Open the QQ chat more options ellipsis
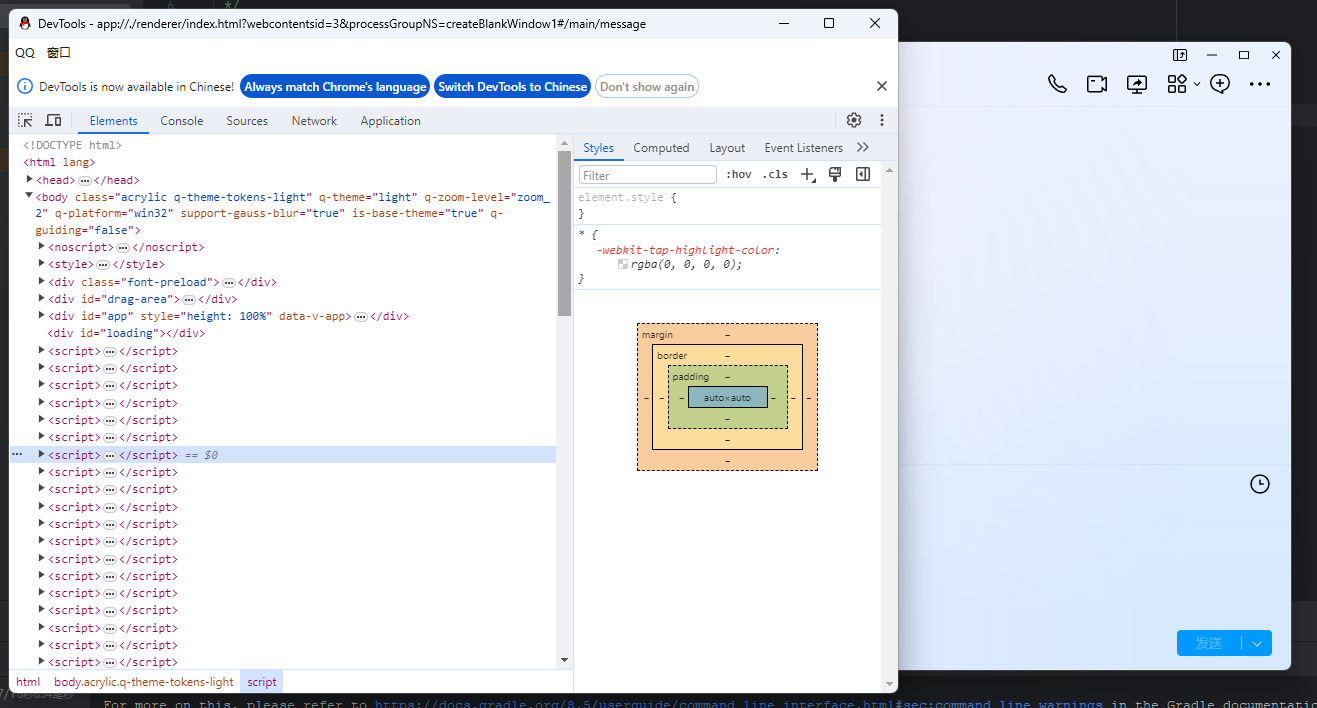The width and height of the screenshot is (1317, 708). pos(1260,84)
